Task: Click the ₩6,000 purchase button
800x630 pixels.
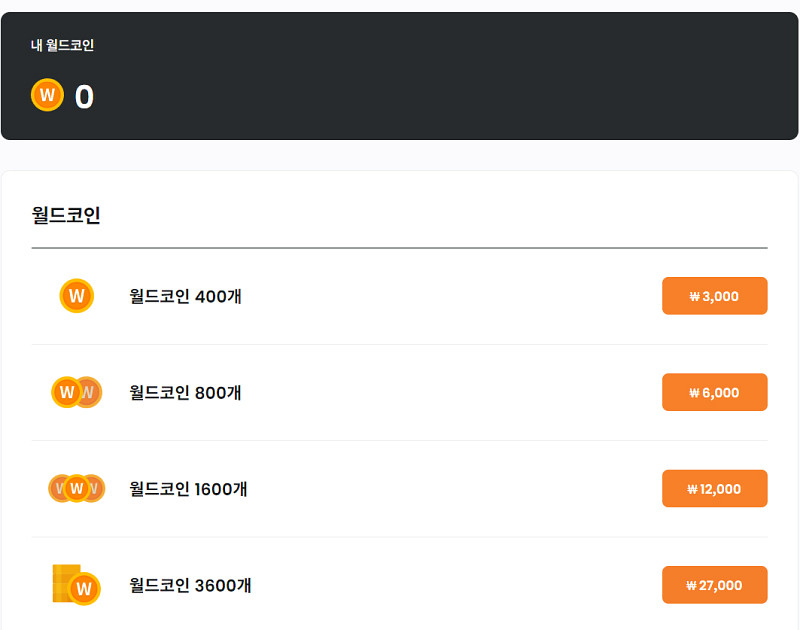Action: pos(714,392)
